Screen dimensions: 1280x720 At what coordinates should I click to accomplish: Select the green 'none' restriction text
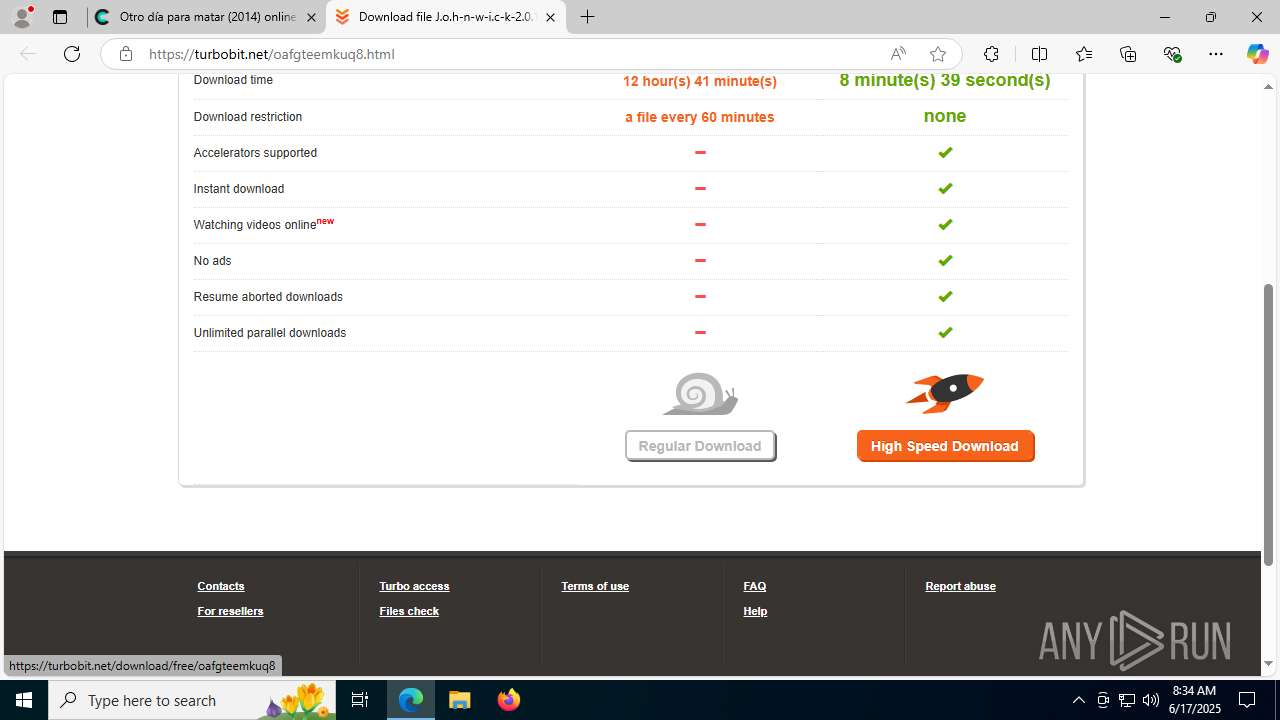tap(945, 116)
